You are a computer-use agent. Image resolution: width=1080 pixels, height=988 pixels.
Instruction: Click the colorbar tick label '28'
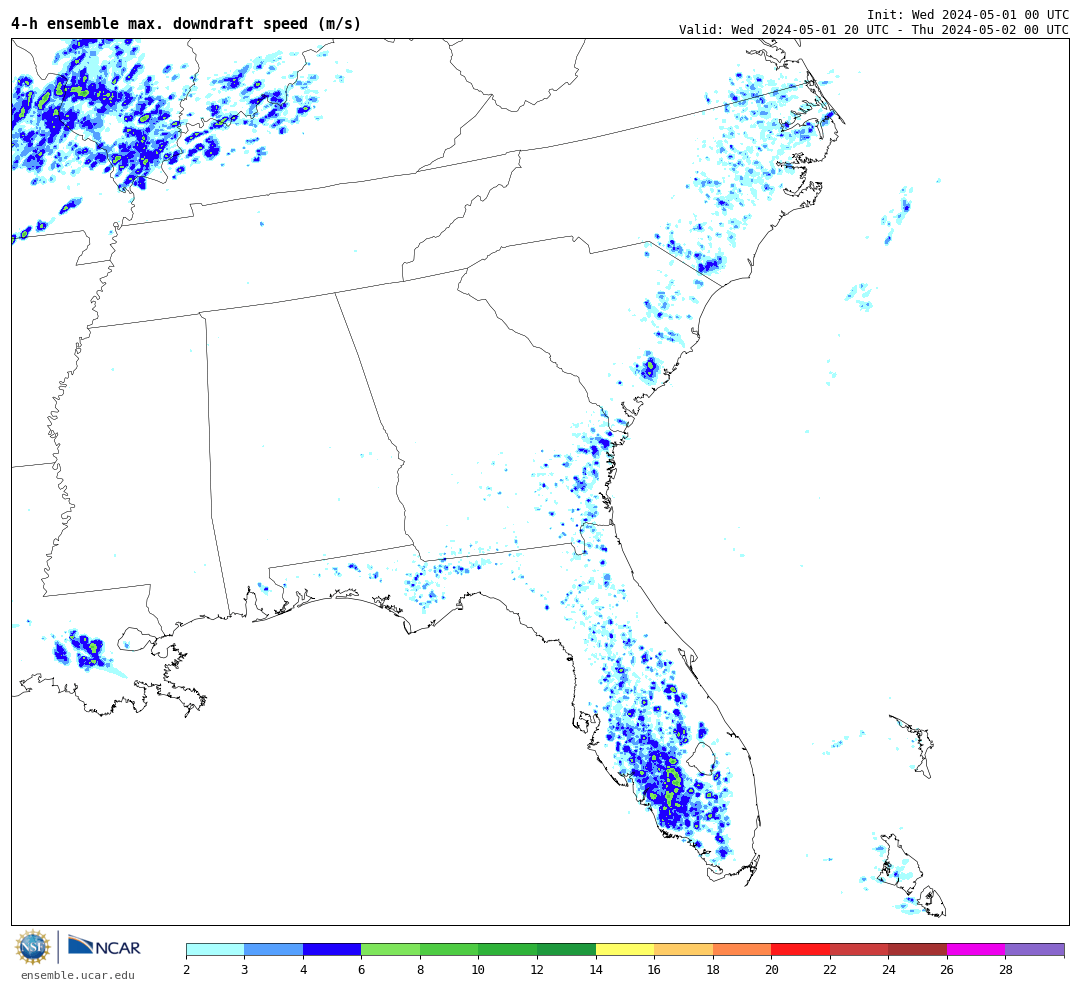coord(1006,969)
